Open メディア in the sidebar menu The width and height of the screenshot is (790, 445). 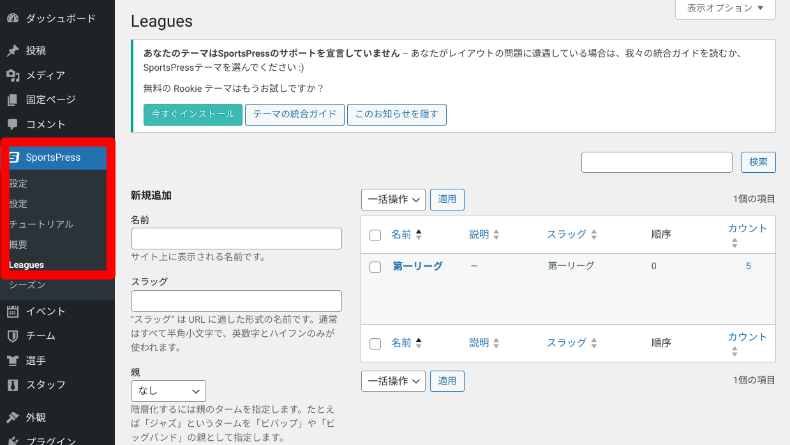pos(45,75)
